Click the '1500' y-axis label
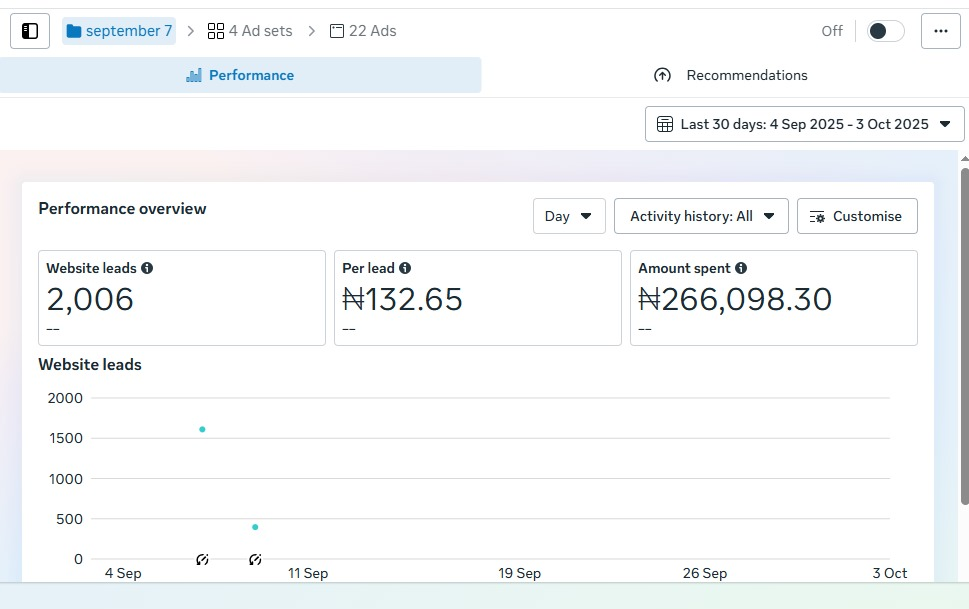The image size is (969, 609). point(66,438)
